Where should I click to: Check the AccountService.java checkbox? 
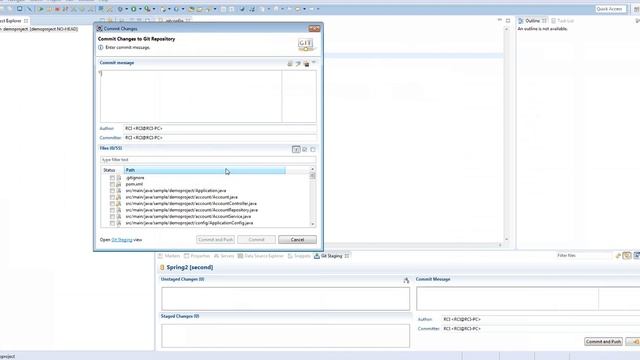pyautogui.click(x=112, y=217)
